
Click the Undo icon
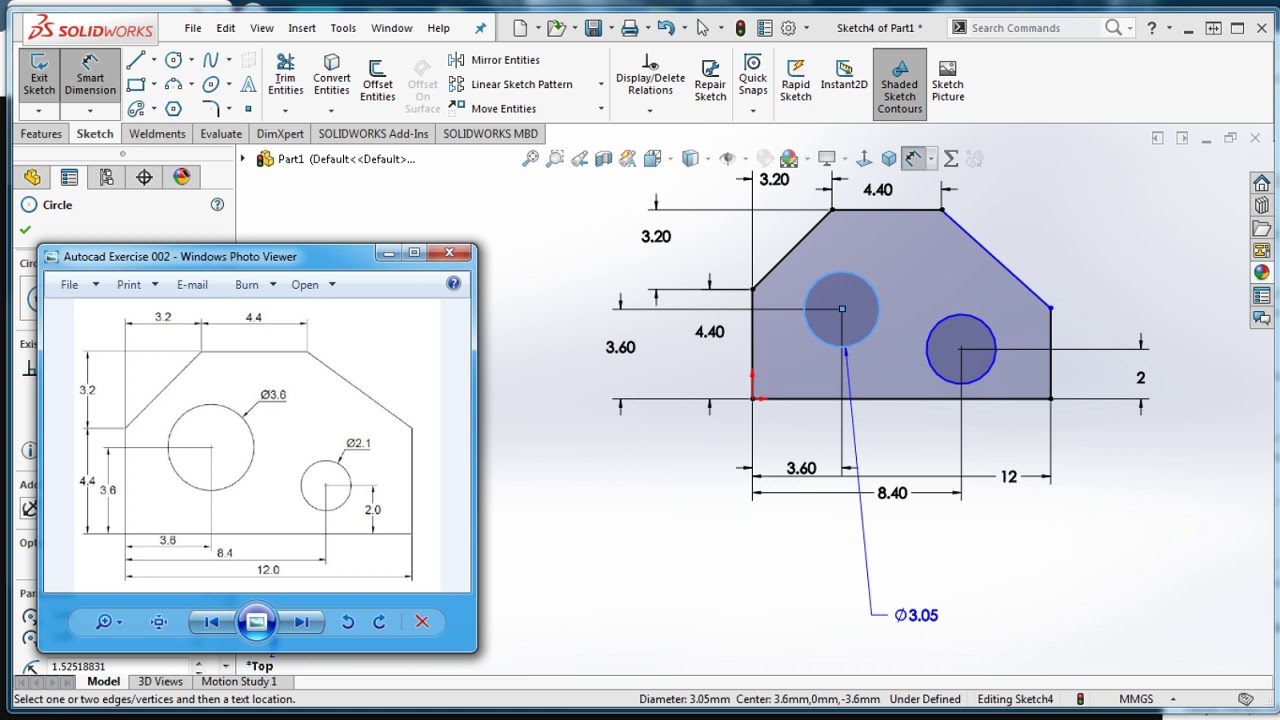click(665, 28)
